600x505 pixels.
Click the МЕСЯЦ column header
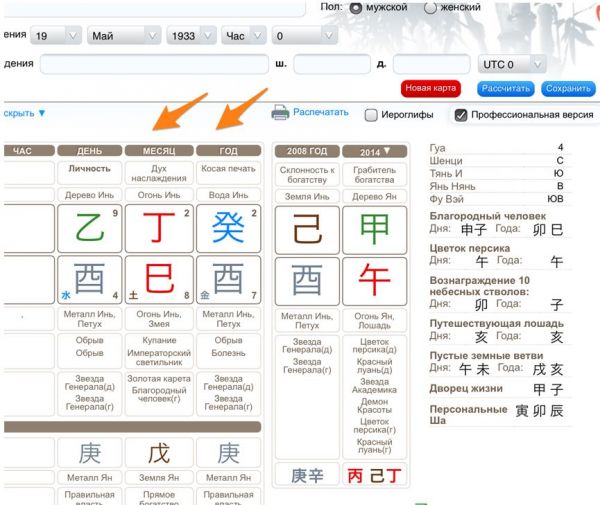(x=159, y=151)
